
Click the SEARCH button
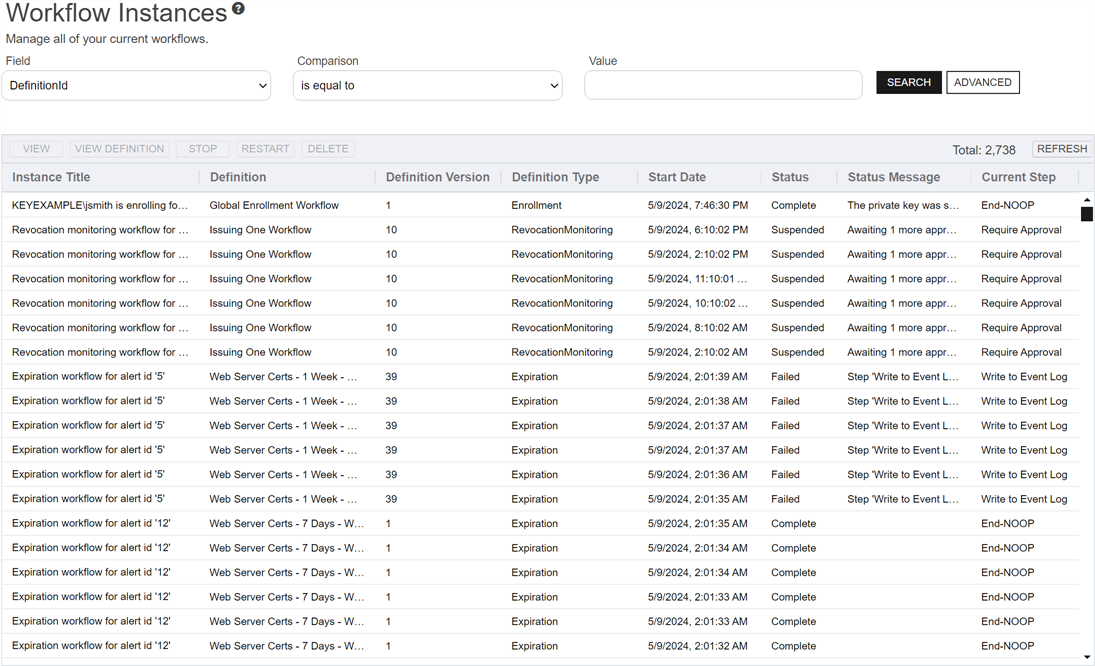[908, 82]
